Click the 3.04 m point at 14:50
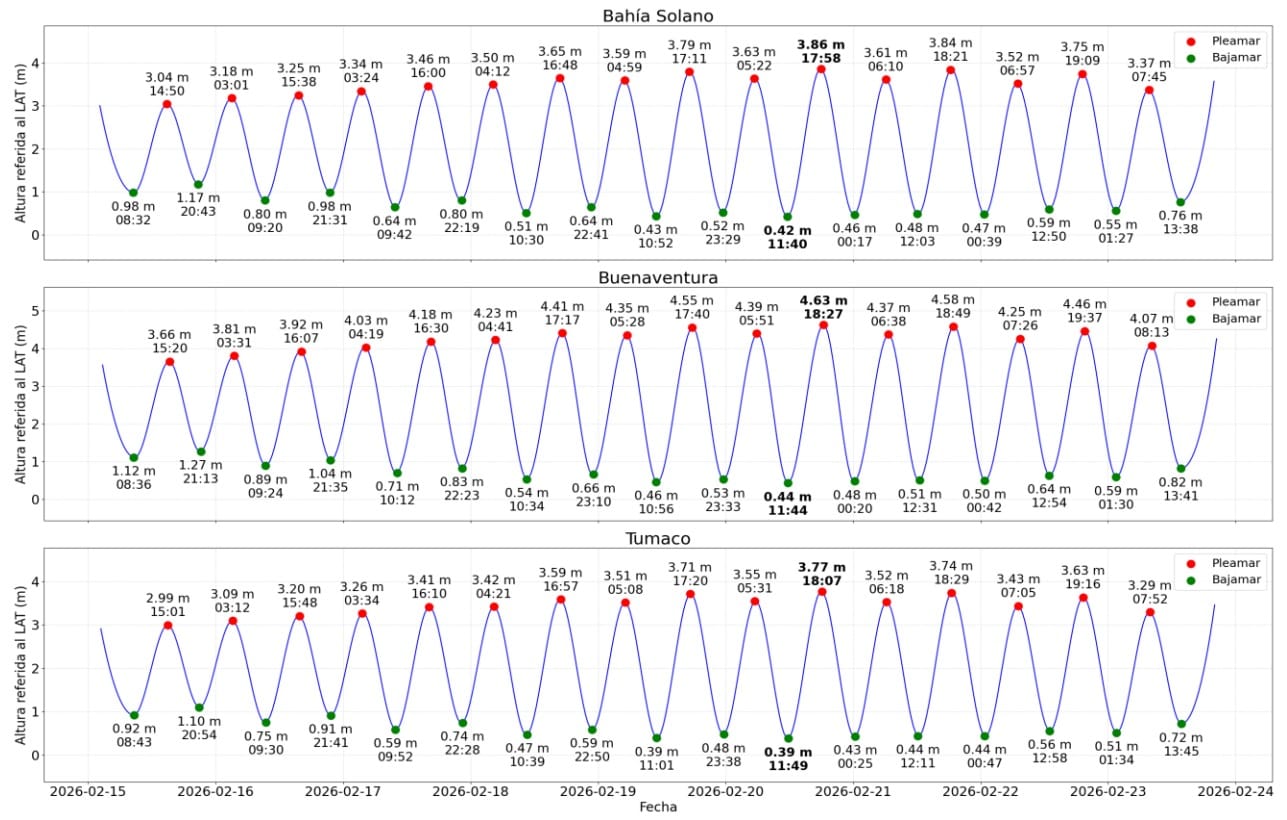The width and height of the screenshot is (1287, 820). [x=167, y=104]
